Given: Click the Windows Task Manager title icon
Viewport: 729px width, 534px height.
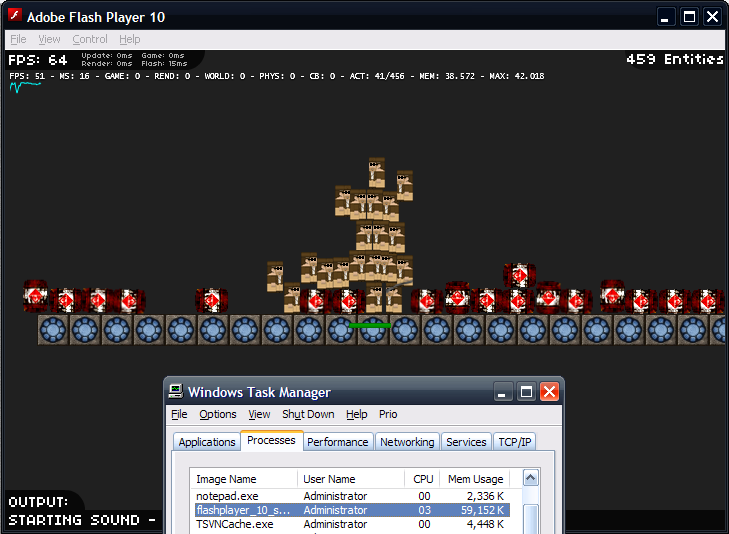Looking at the screenshot, I should click(x=176, y=392).
